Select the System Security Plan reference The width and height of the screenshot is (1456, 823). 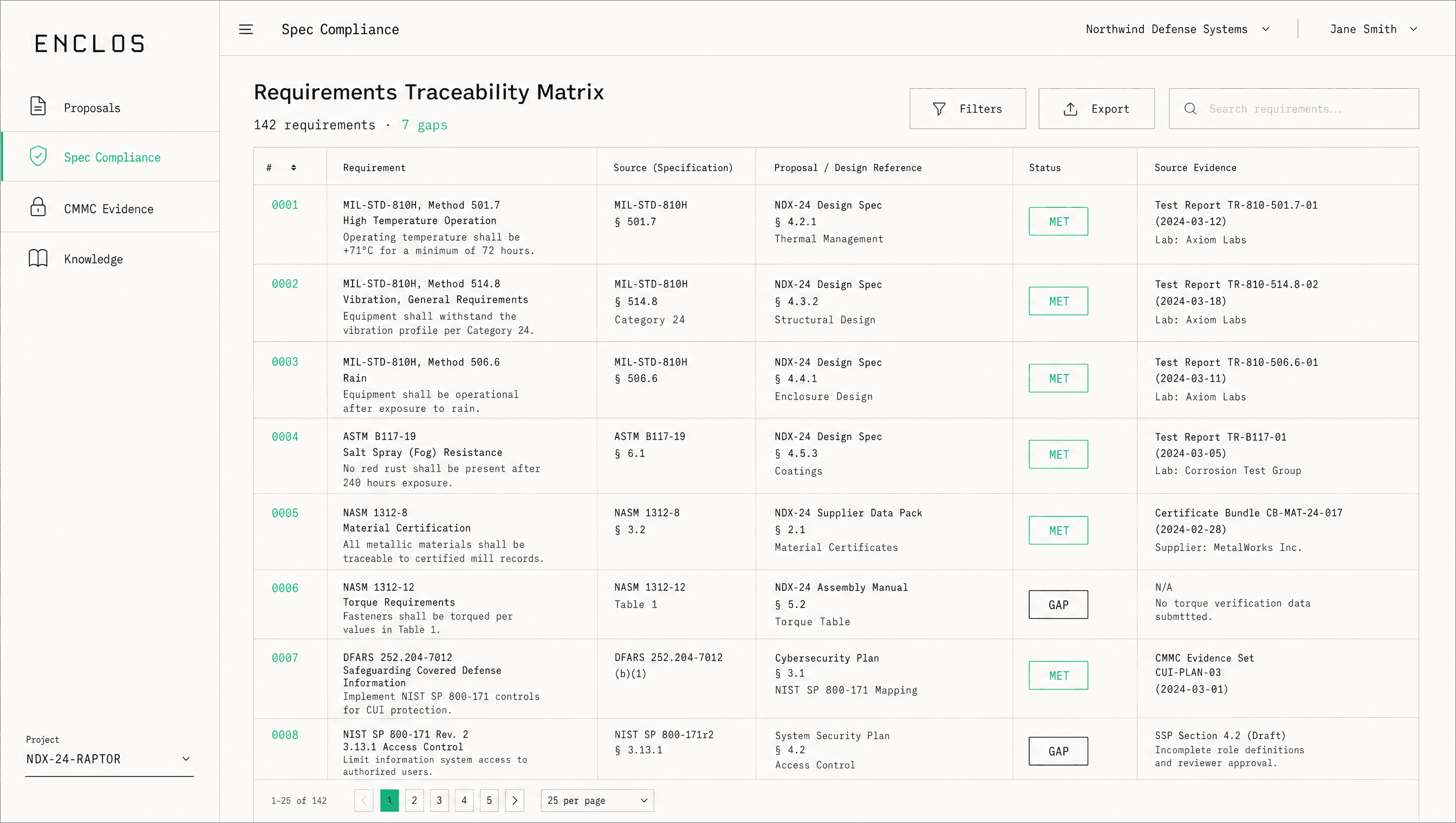[x=832, y=735]
